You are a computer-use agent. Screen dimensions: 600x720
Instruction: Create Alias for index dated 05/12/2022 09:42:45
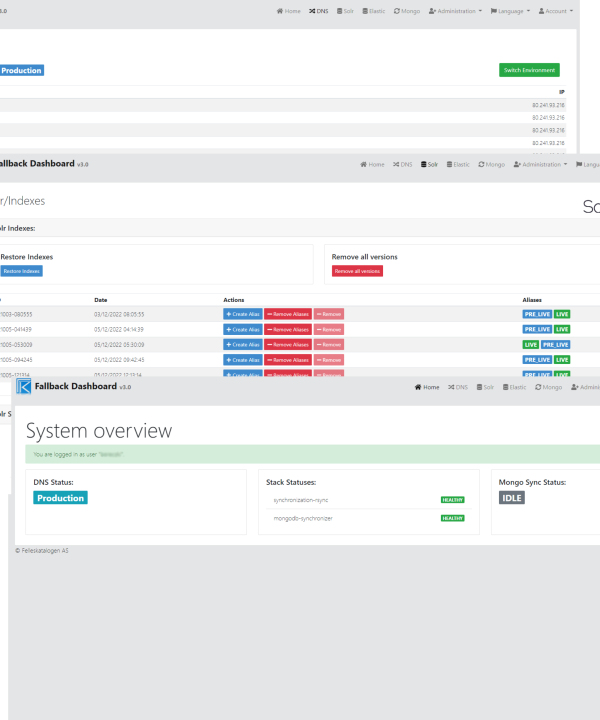click(243, 360)
